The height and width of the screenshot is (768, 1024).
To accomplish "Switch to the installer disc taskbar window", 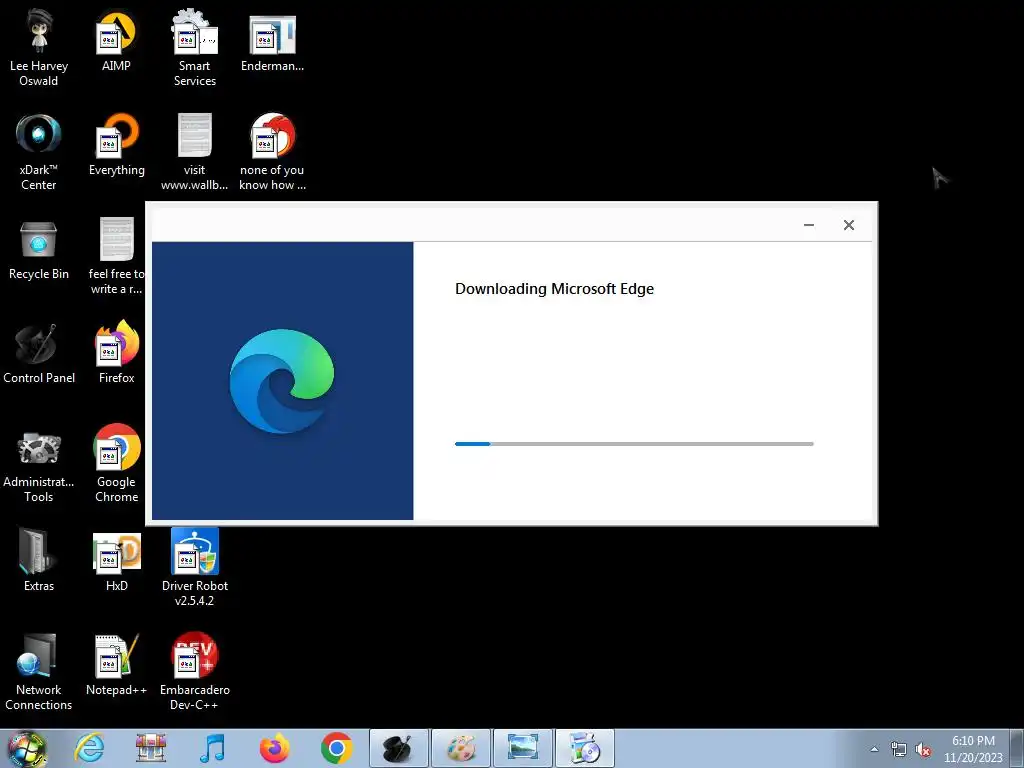I will tap(585, 748).
